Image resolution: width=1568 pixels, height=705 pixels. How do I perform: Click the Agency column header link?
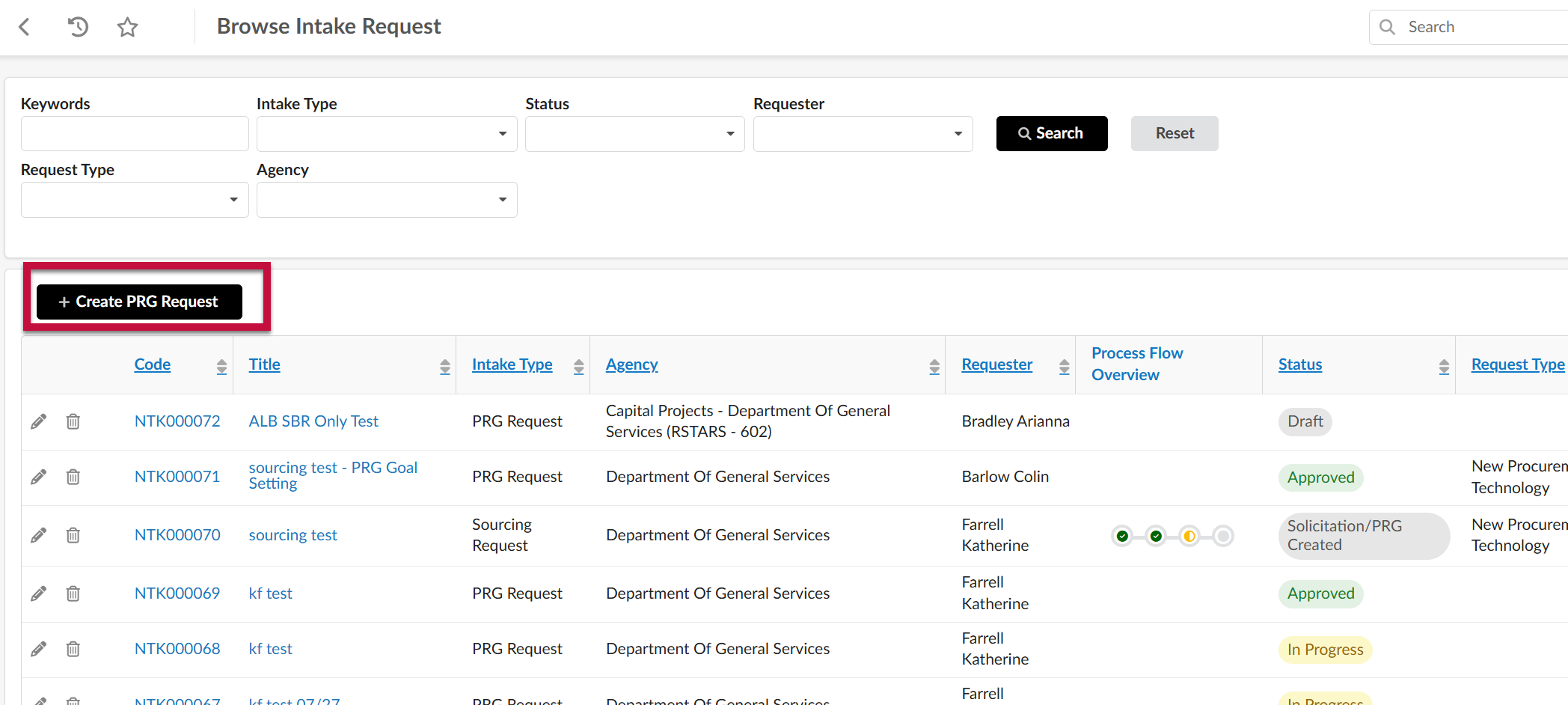(x=632, y=364)
